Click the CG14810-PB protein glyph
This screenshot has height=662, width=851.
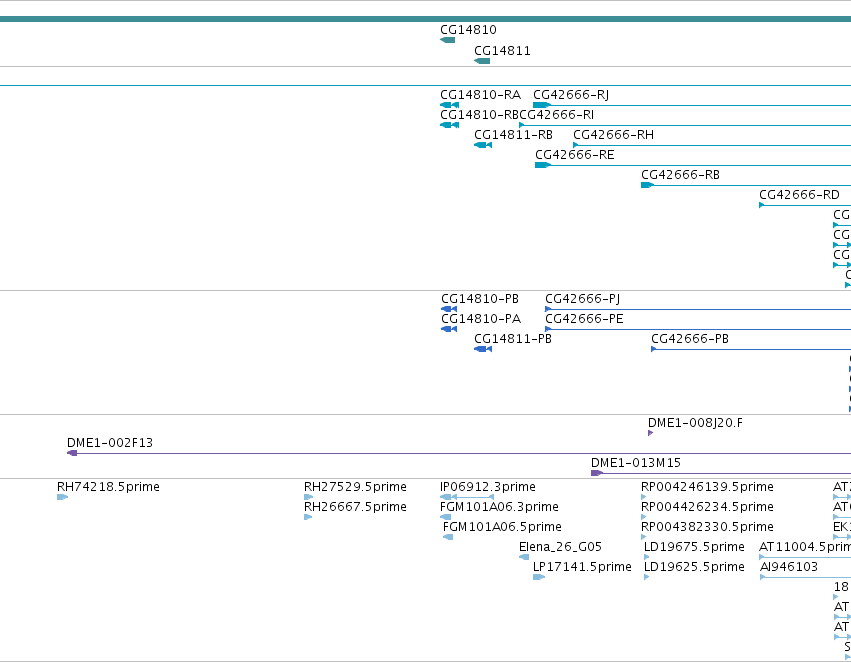(x=449, y=309)
